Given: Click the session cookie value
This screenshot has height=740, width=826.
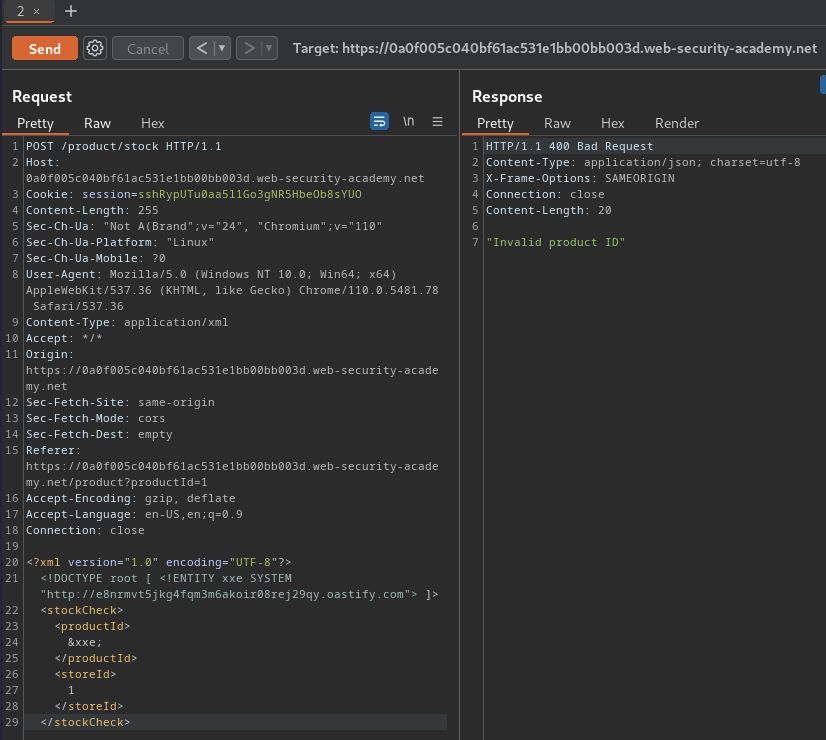Looking at the screenshot, I should pyautogui.click(x=250, y=194).
